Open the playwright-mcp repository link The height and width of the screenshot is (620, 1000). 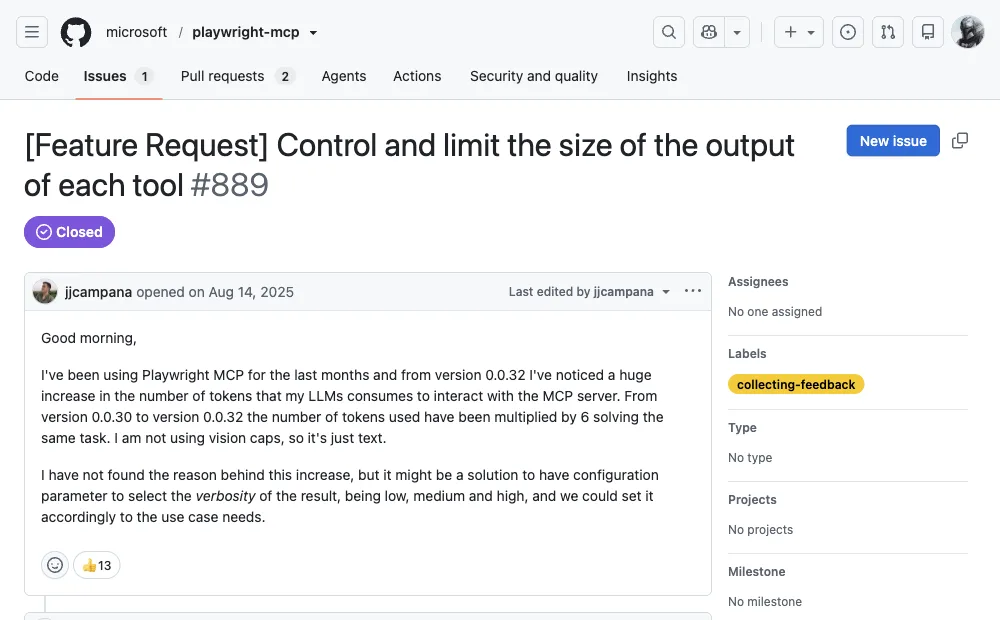pyautogui.click(x=246, y=32)
